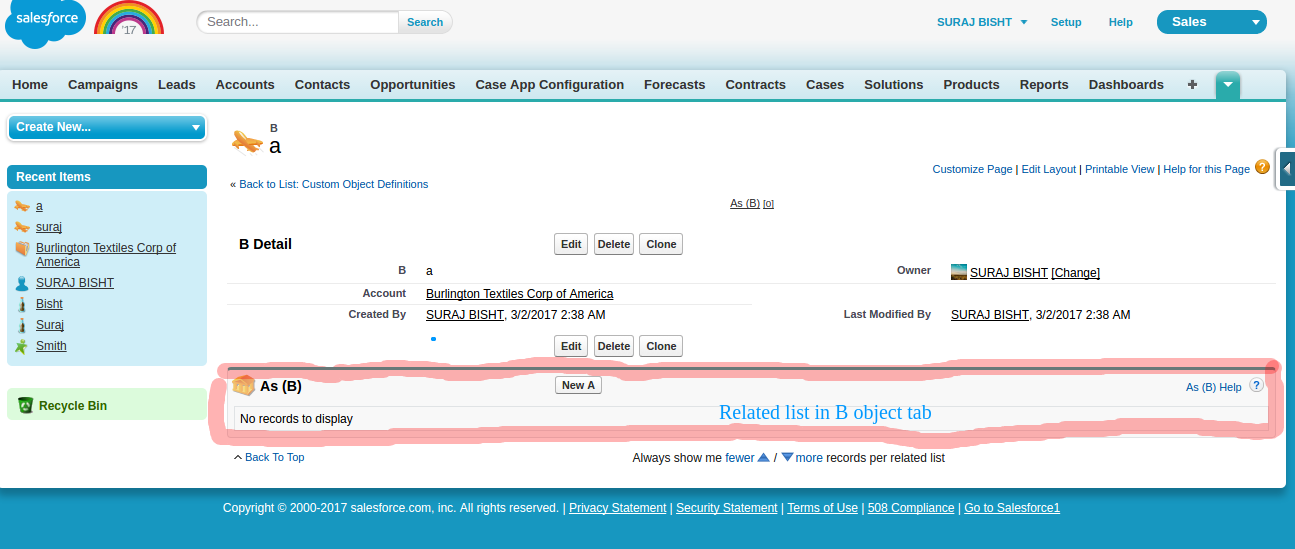Click the Smith lead icon in Recent Items
1295x549 pixels.
(22, 346)
